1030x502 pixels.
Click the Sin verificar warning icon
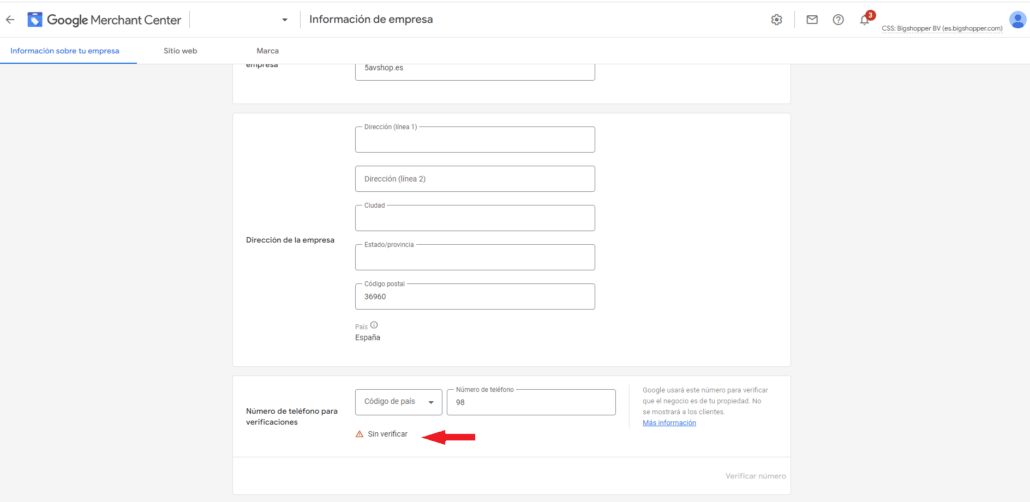[x=360, y=434]
